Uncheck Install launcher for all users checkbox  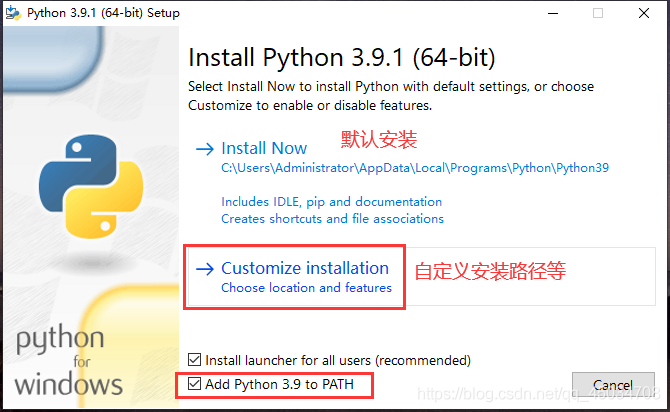tap(194, 359)
